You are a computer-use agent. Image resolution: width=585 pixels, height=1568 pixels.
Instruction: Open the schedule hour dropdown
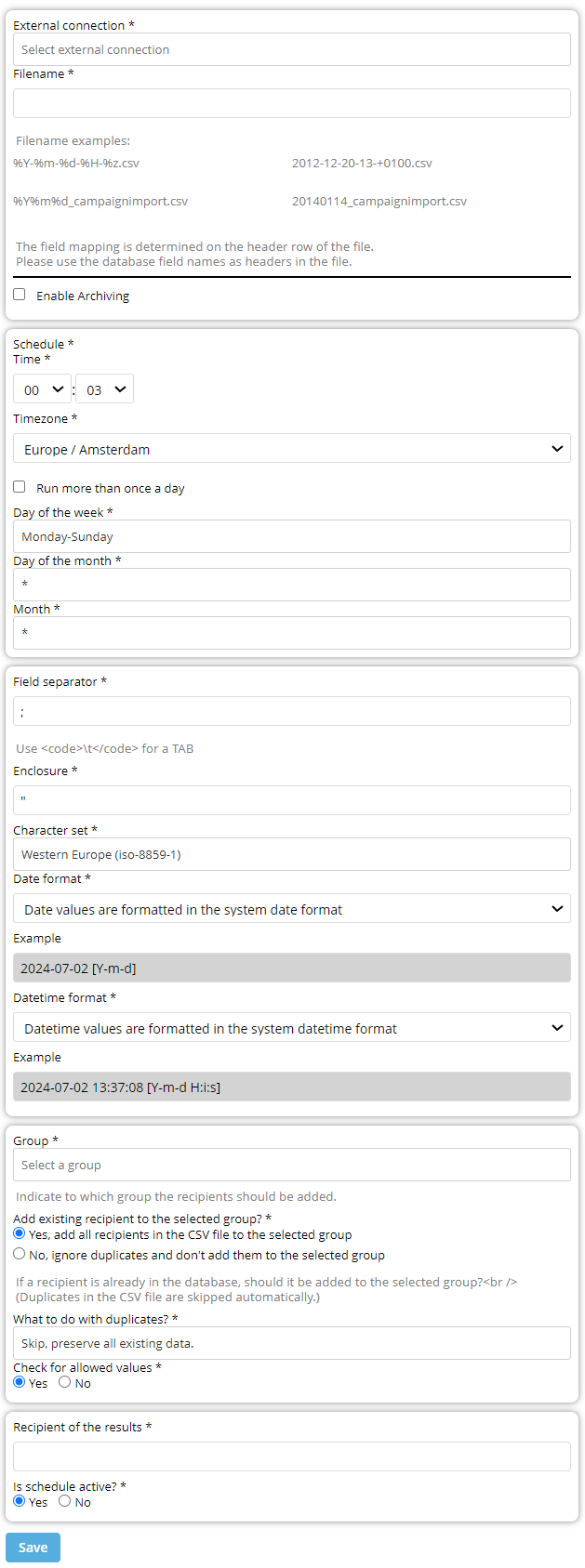[43, 389]
